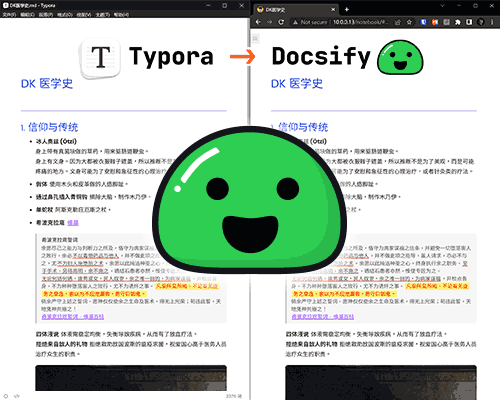500x400 pixels.
Task: Select the DK医学史 browser tab
Action: point(296,10)
